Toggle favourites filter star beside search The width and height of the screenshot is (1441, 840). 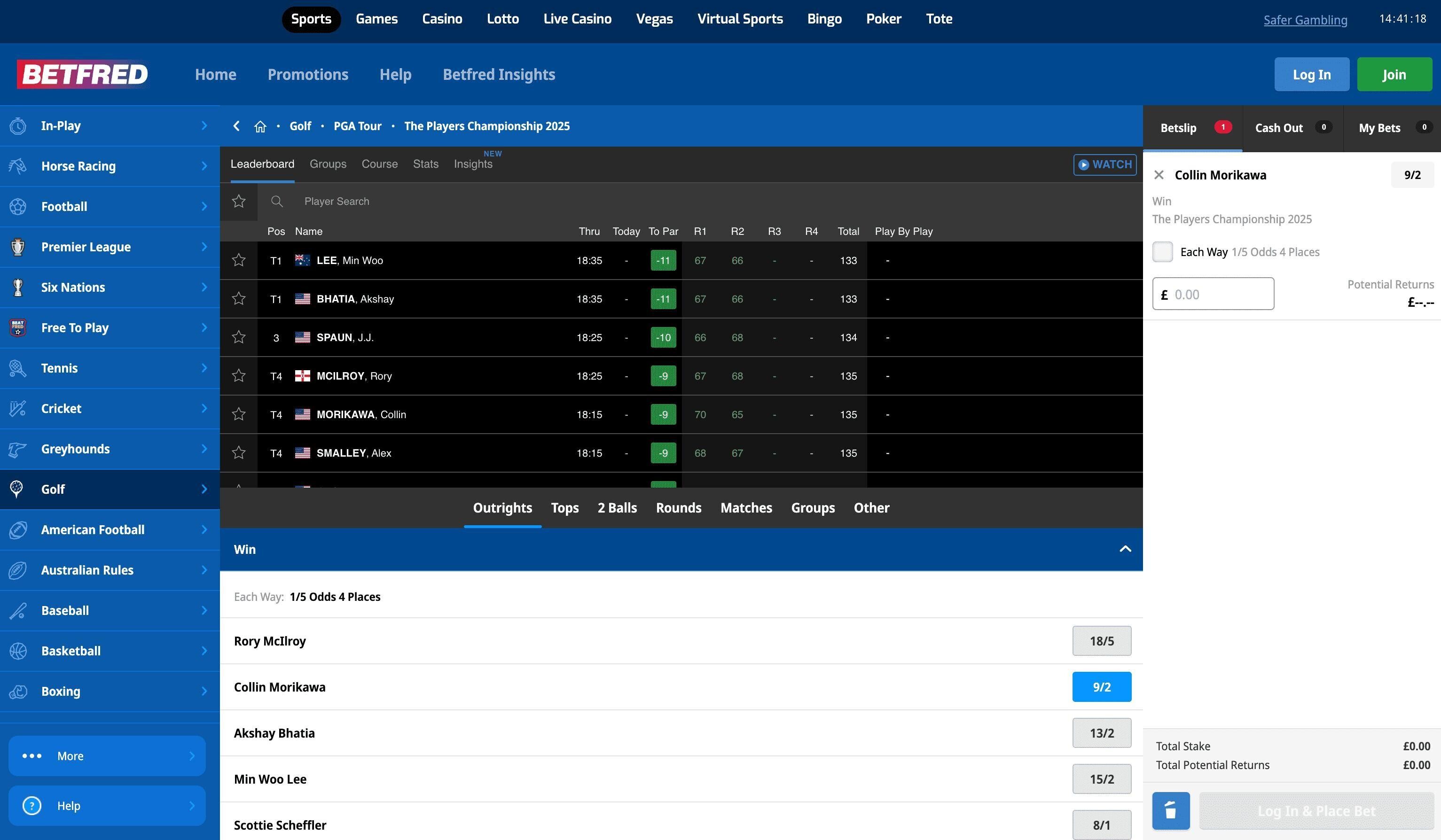coord(238,201)
